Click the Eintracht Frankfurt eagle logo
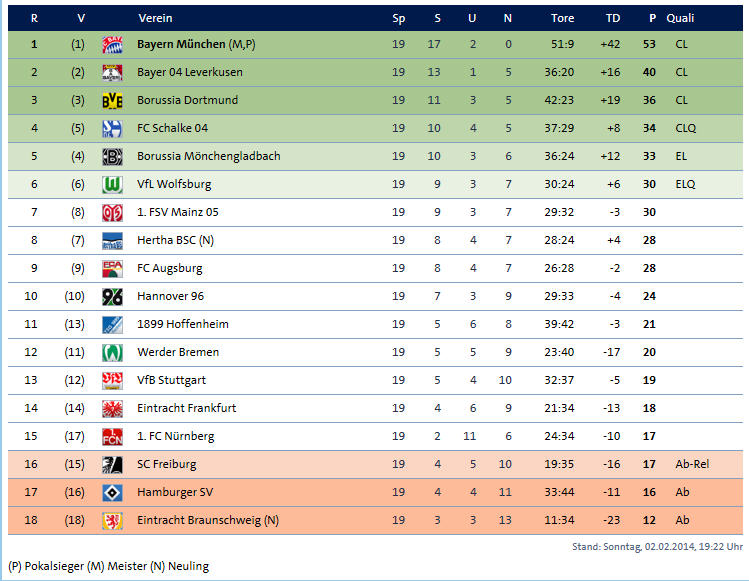Screen dimensions: 749x581 tap(112, 409)
